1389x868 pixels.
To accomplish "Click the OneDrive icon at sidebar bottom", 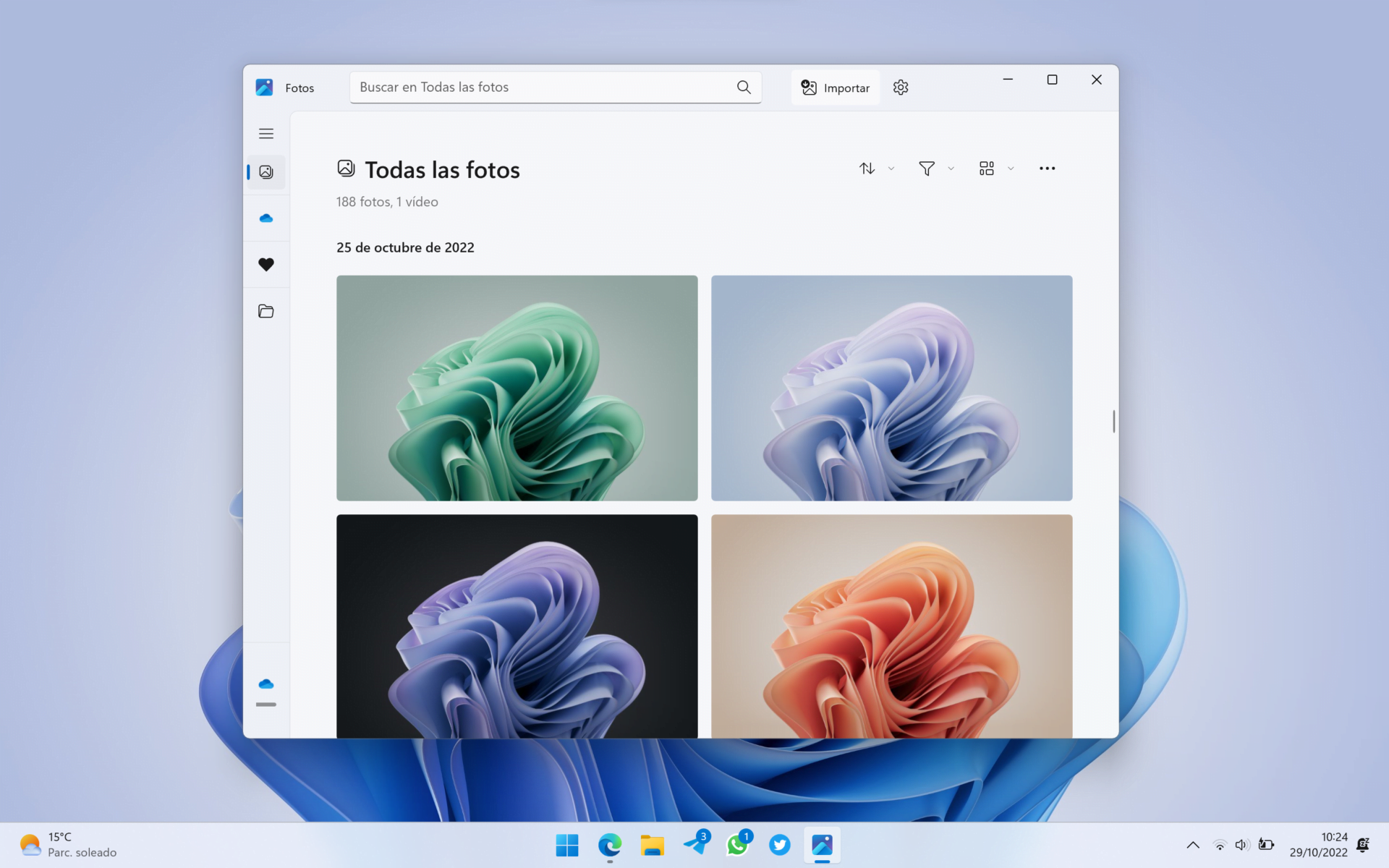I will [265, 683].
